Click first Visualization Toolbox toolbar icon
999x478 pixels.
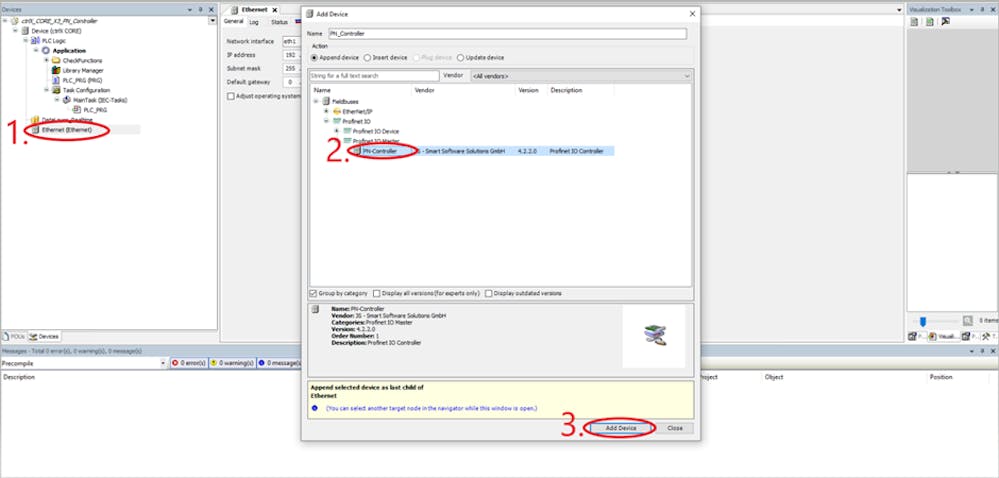point(914,22)
